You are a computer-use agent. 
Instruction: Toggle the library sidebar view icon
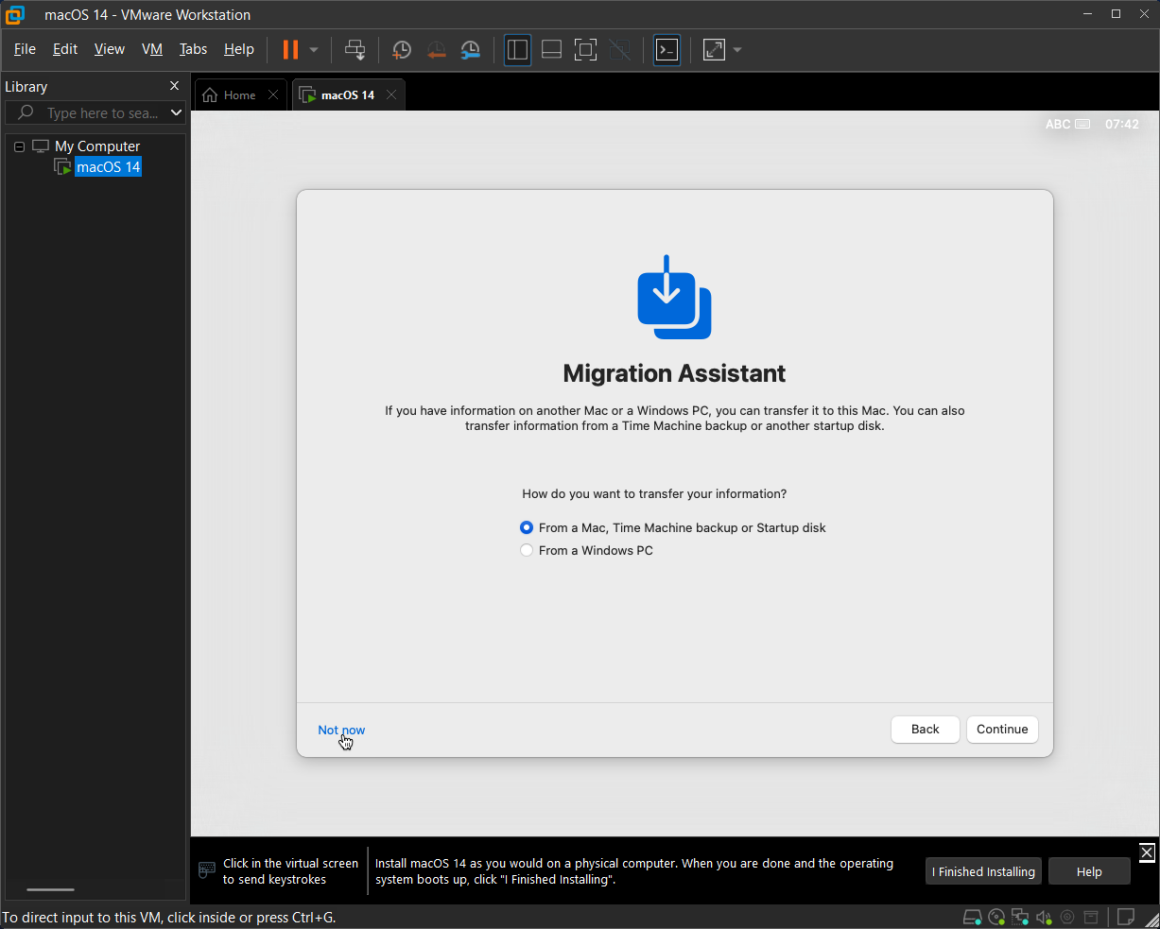[517, 50]
